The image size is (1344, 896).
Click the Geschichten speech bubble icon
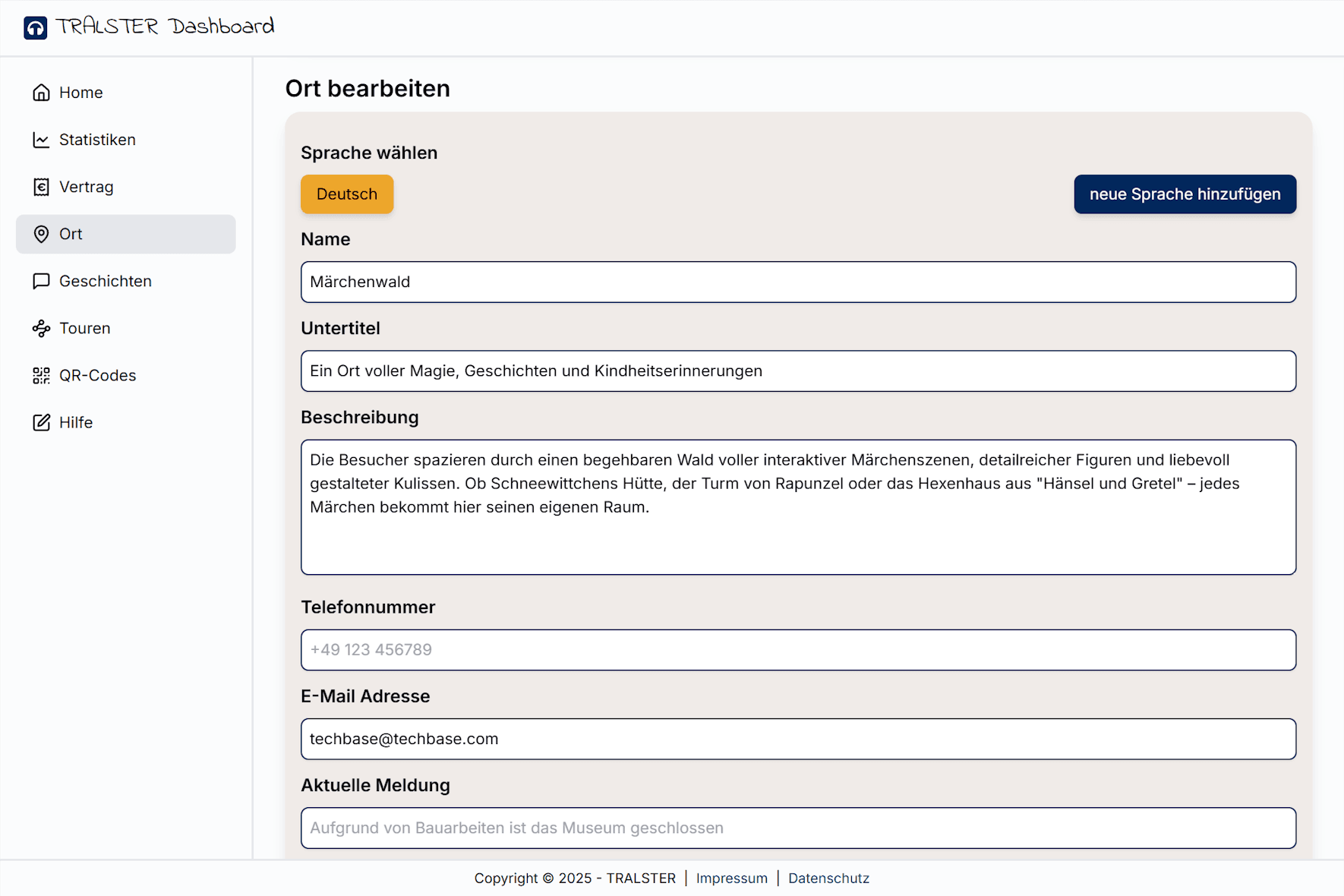point(41,281)
